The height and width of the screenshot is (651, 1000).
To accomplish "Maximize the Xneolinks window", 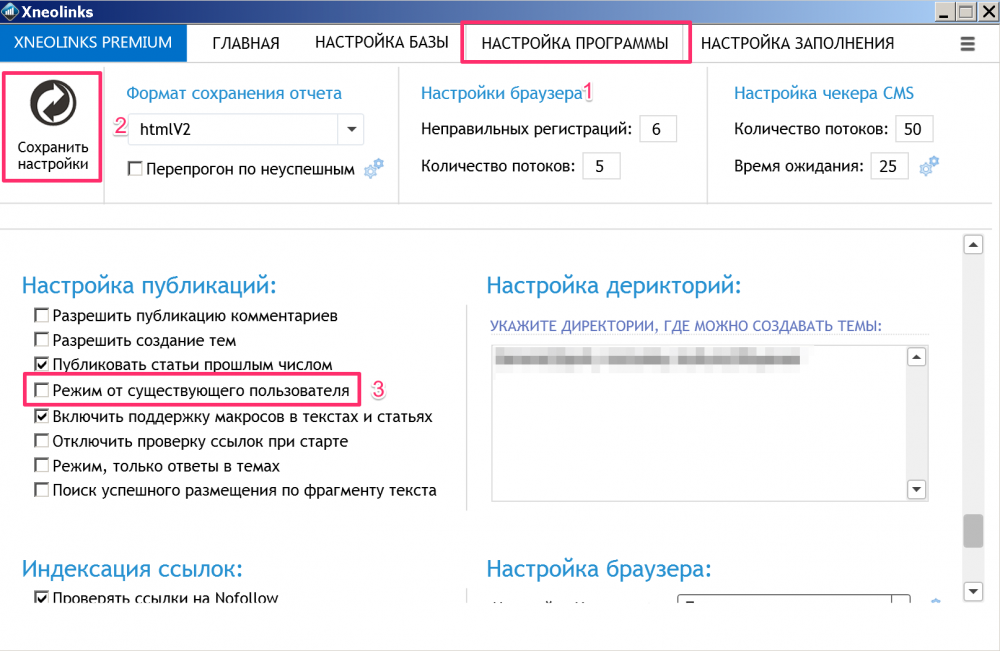I will [966, 11].
